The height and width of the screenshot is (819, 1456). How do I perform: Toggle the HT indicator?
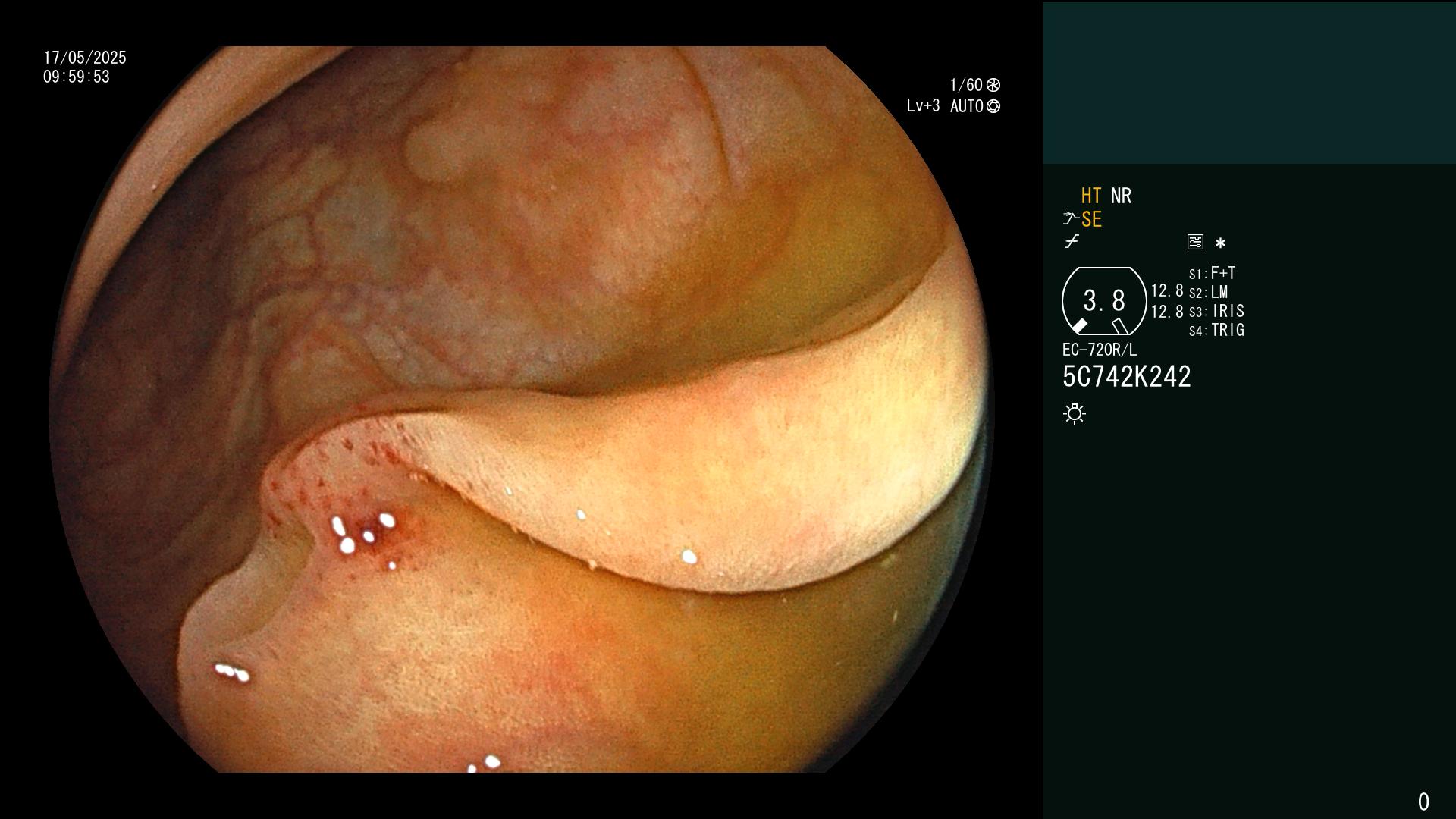point(1091,196)
